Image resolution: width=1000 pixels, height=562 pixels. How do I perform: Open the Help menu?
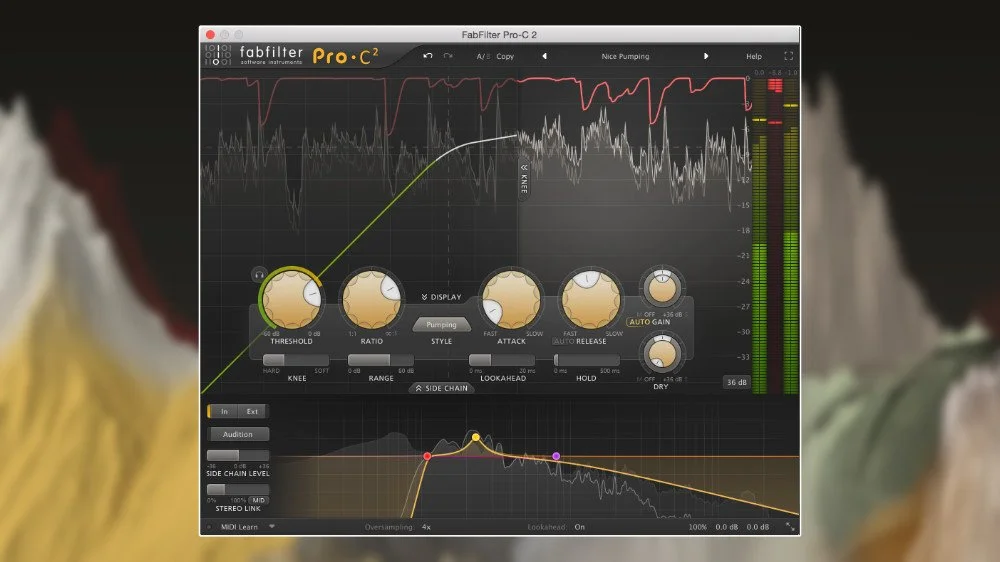(754, 56)
